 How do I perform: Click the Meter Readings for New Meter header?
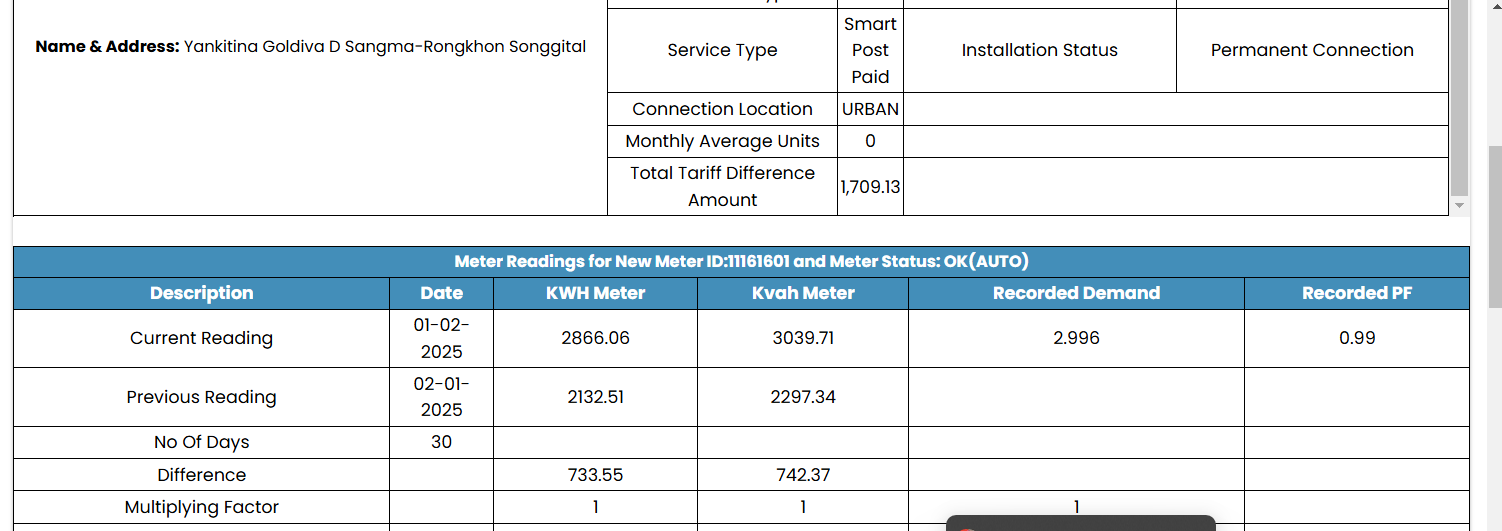741,262
